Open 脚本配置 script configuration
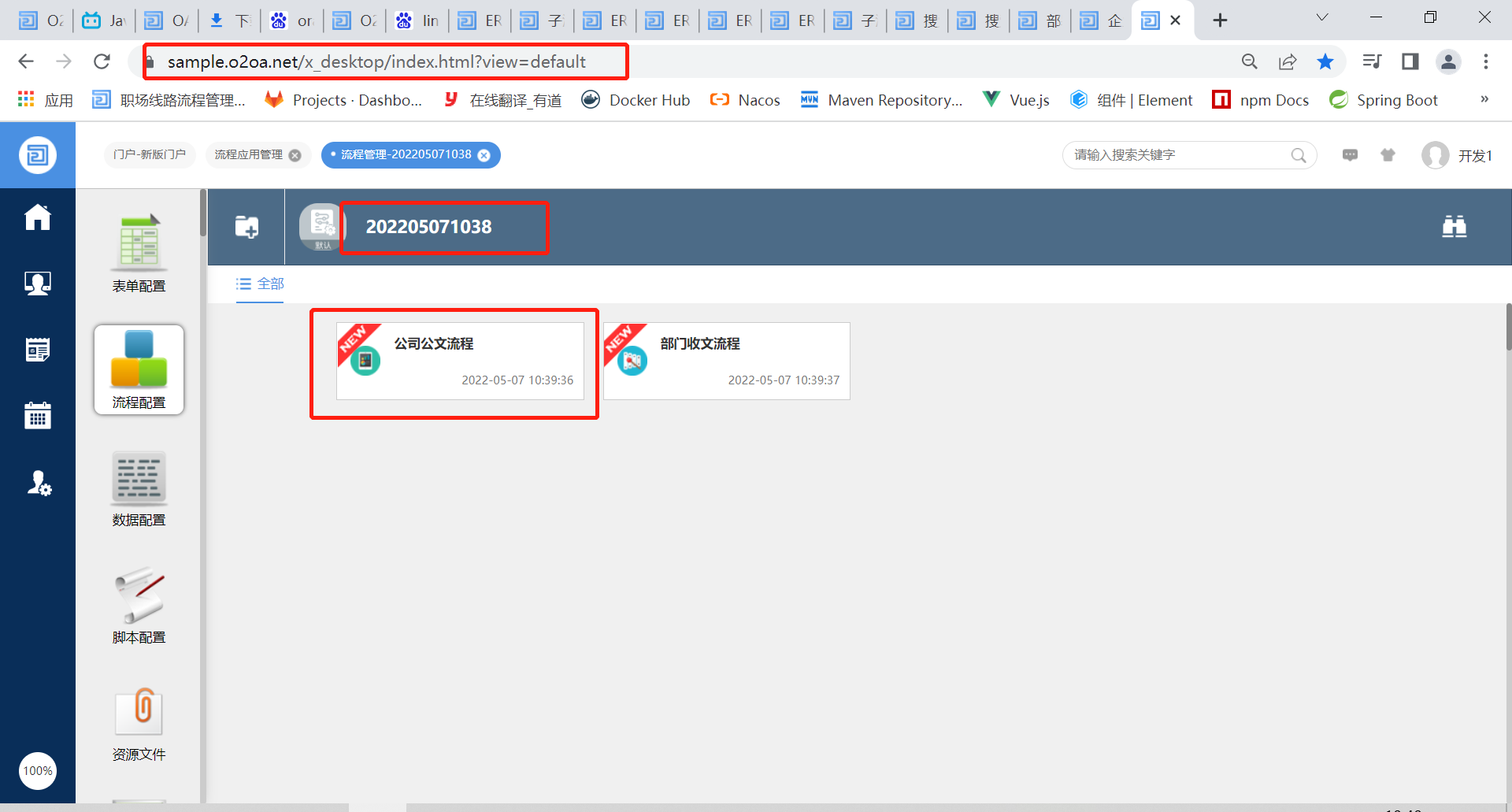The width and height of the screenshot is (1512, 812). pos(139,605)
